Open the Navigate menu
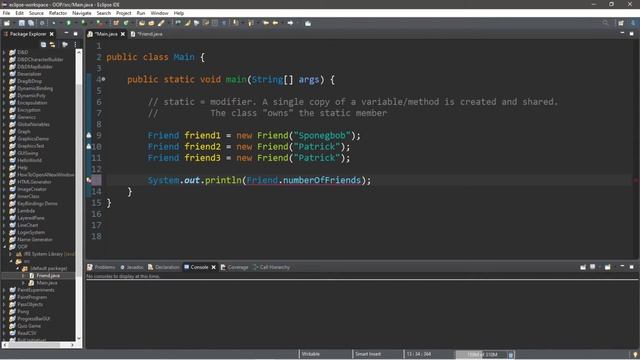The width and height of the screenshot is (640, 360). coord(82,13)
